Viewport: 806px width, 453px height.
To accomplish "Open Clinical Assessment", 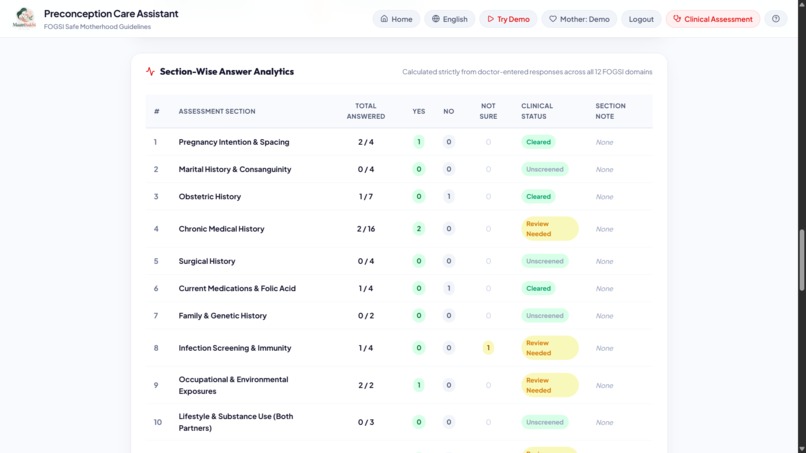I will click(713, 19).
